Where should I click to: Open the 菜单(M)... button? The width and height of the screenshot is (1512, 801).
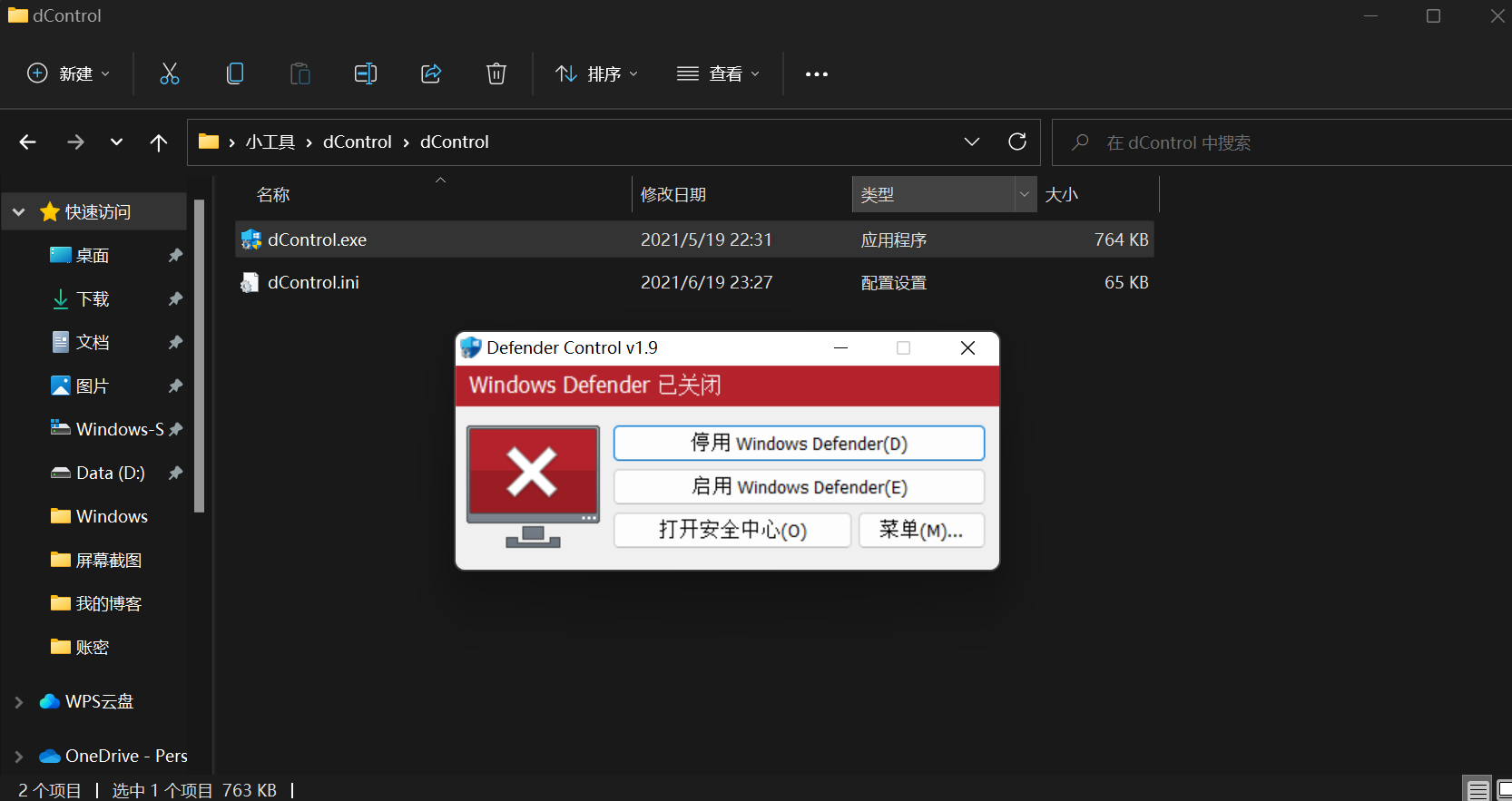coord(921,530)
